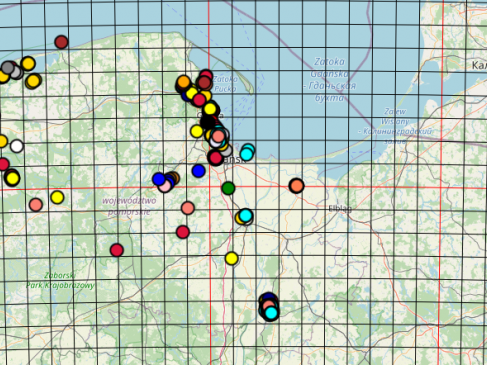Open the orange-coral marker northwest of Elbląg

pyautogui.click(x=296, y=186)
